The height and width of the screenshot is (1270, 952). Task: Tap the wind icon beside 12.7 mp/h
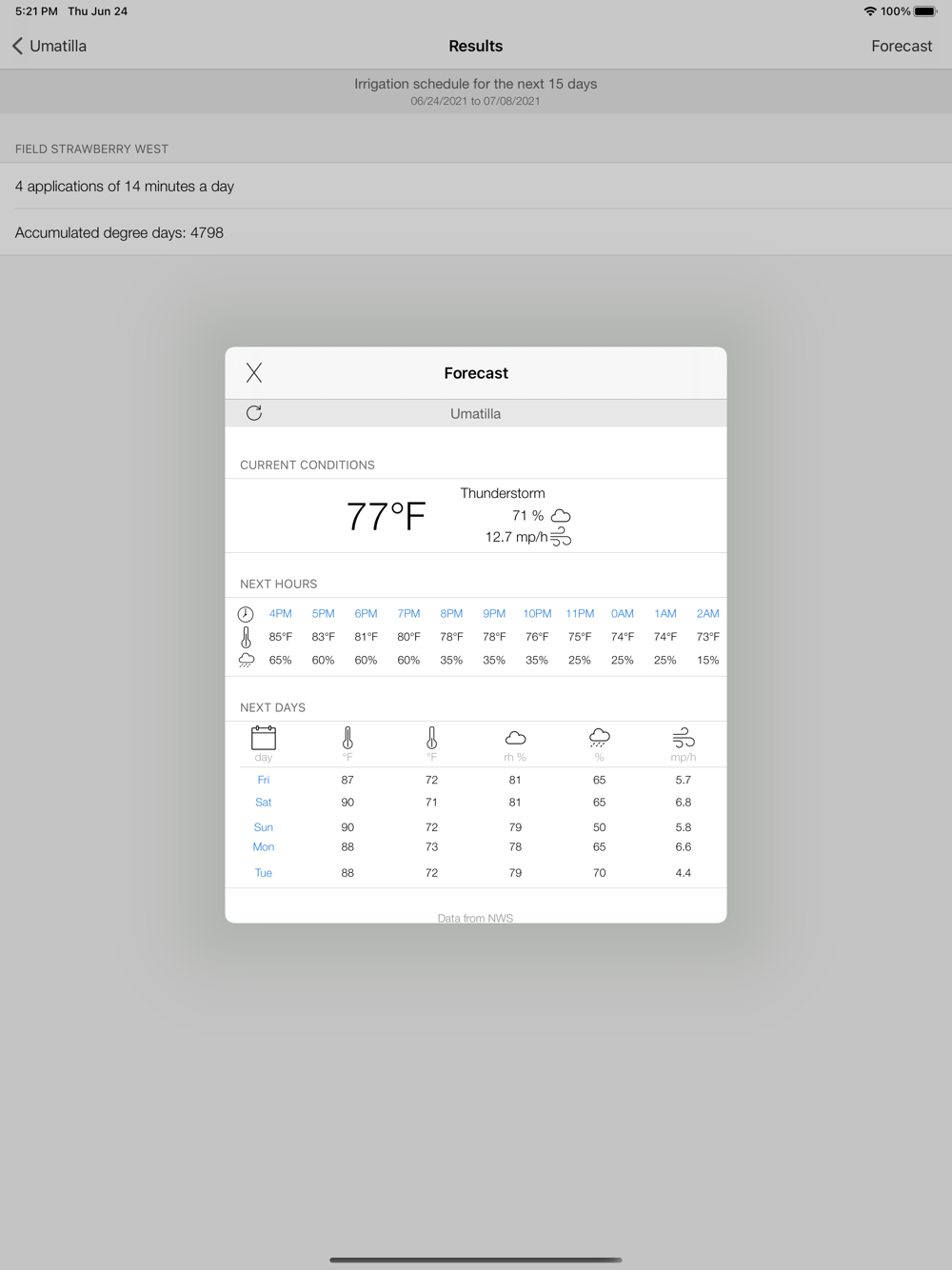coord(561,537)
